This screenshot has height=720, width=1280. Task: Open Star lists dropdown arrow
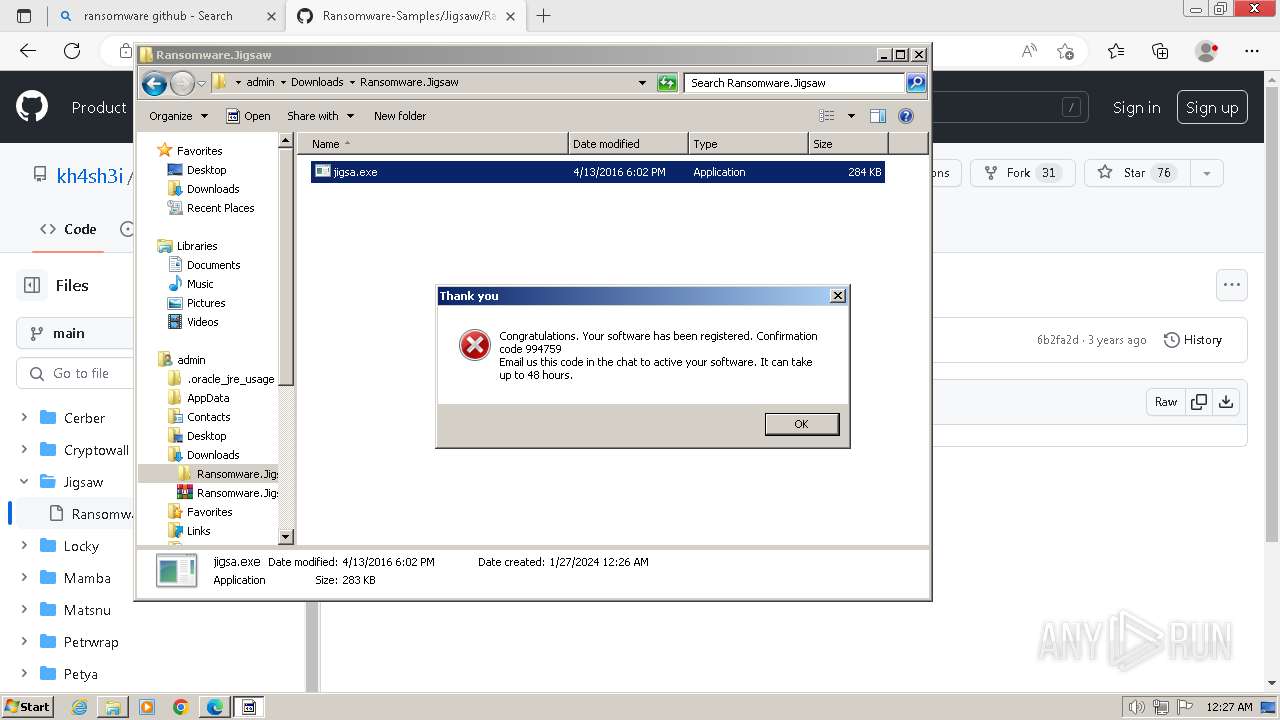click(x=1207, y=173)
